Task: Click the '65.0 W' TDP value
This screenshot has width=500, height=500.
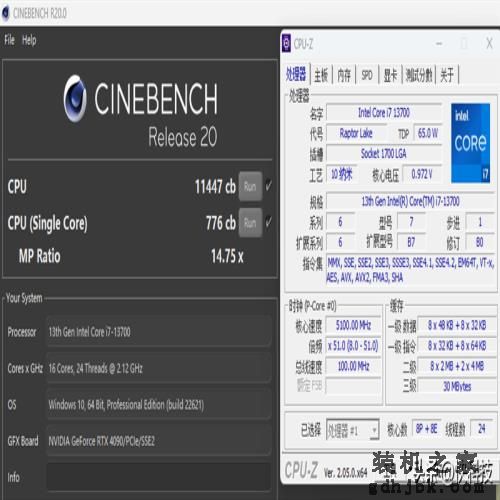Action: pyautogui.click(x=428, y=133)
